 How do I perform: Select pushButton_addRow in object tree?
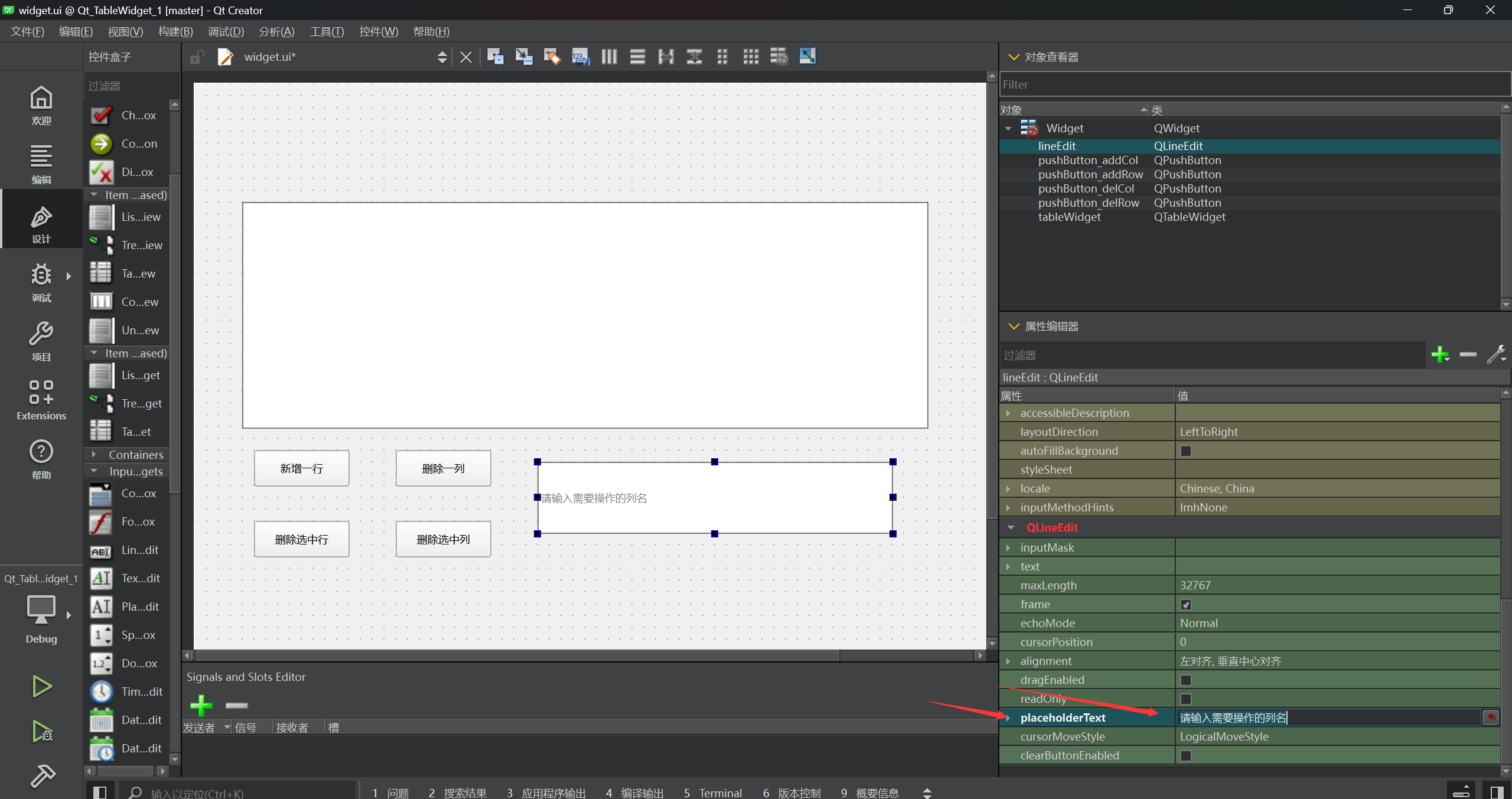1090,174
